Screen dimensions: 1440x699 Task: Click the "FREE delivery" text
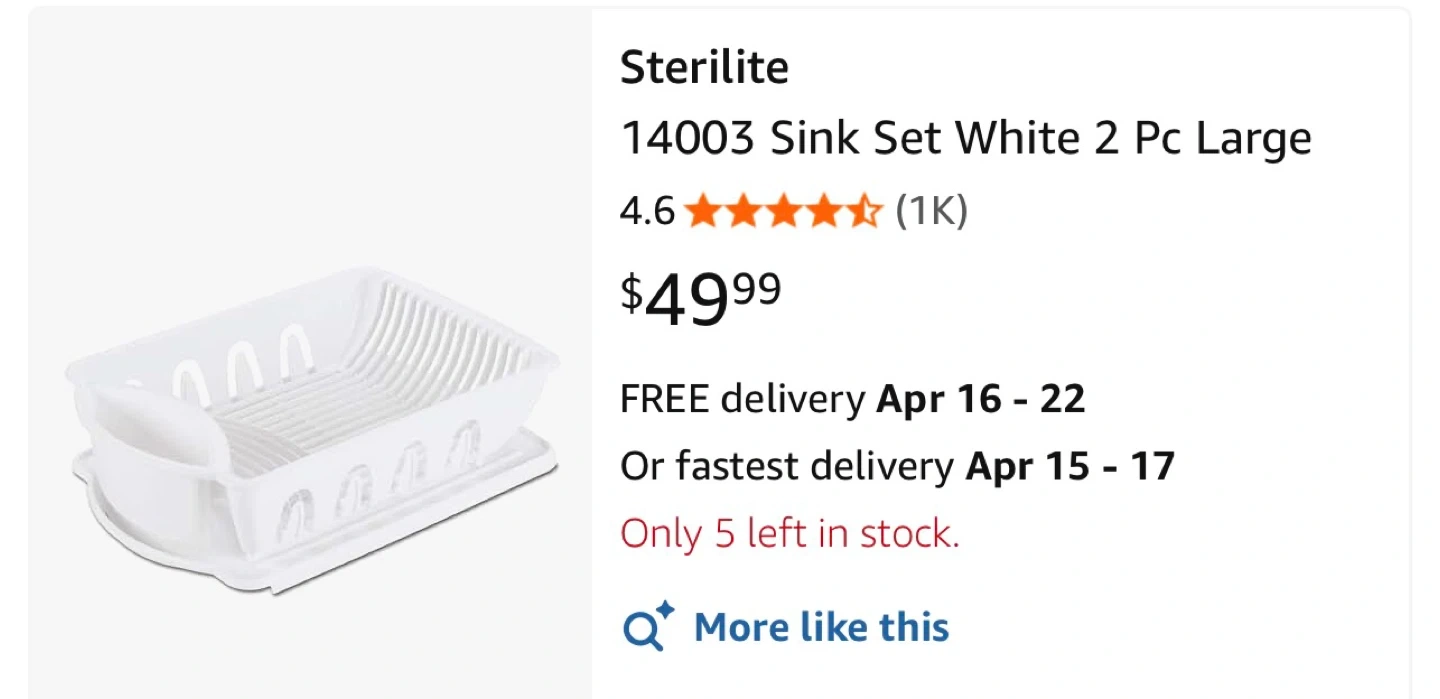coord(741,399)
